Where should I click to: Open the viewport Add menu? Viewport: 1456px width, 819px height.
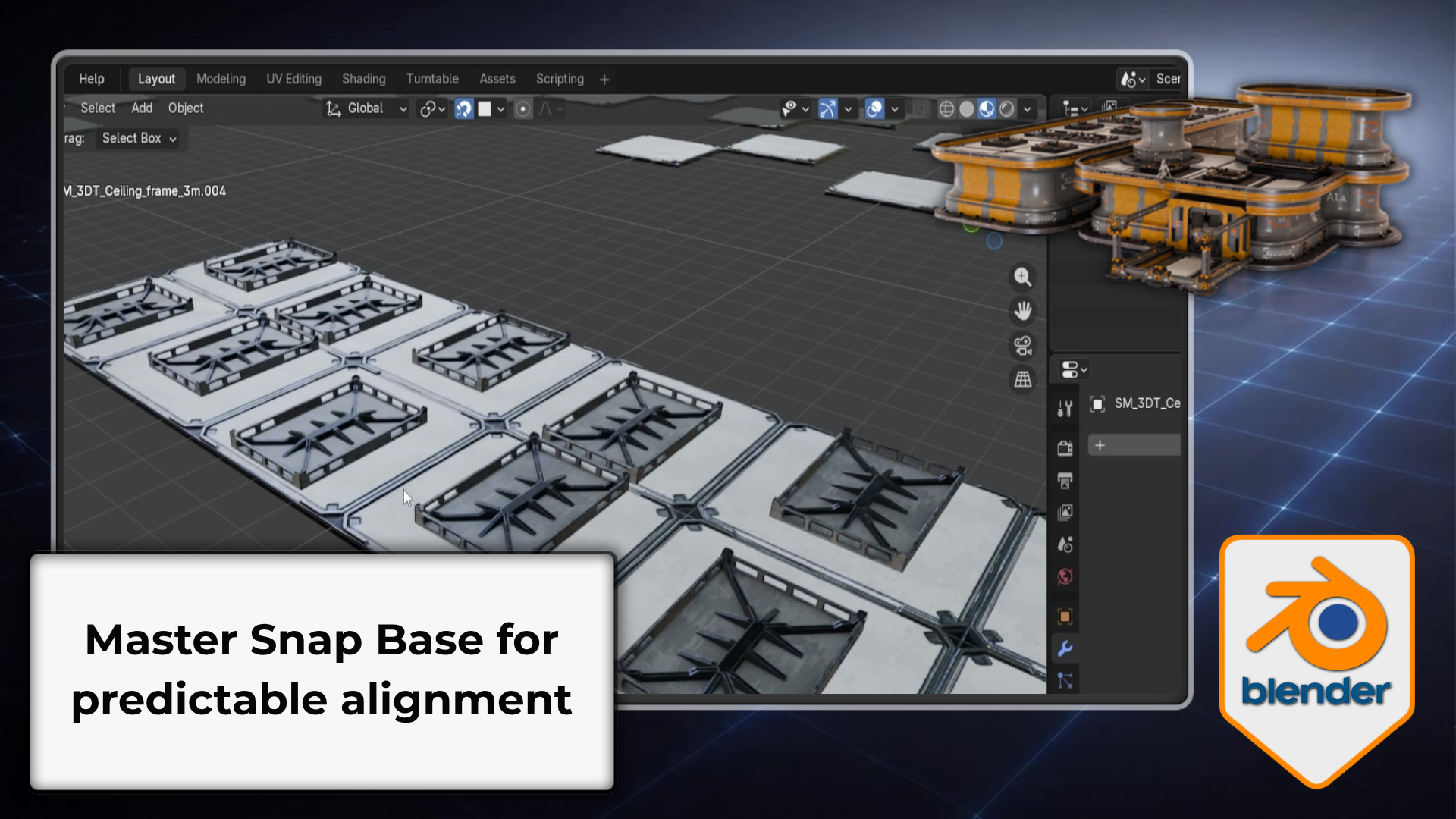(142, 108)
